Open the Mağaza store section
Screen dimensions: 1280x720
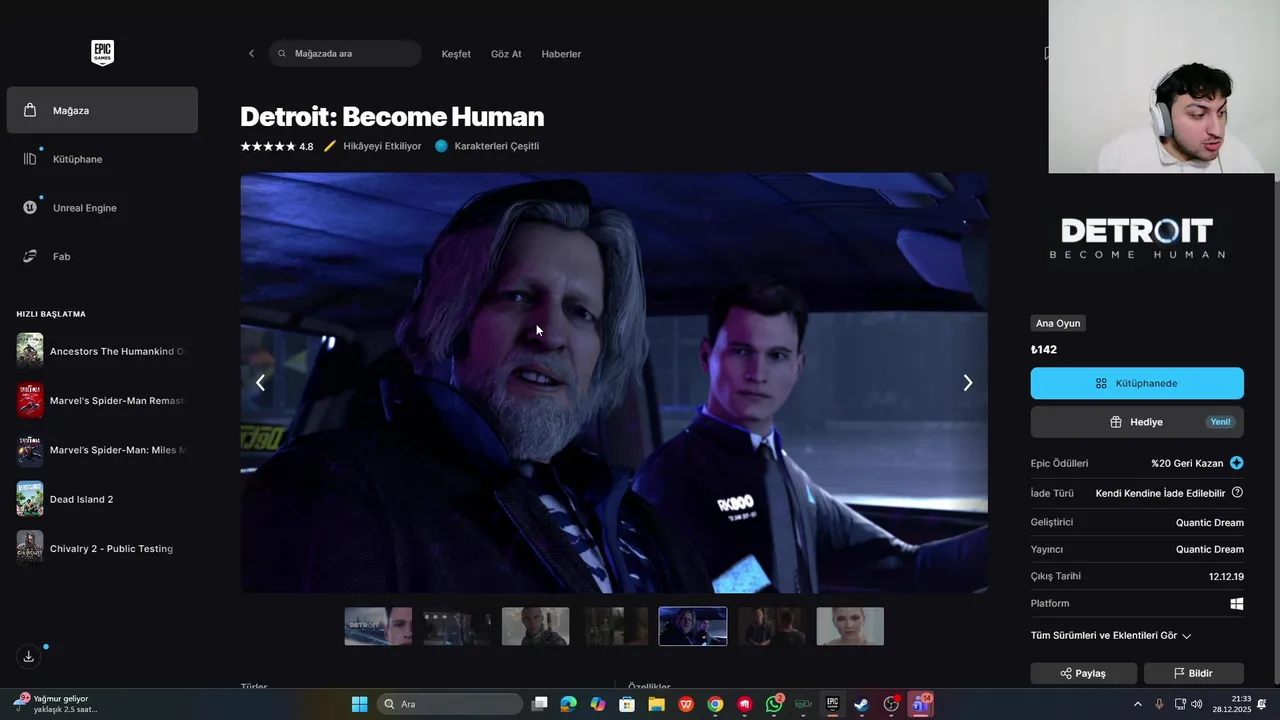coord(102,110)
